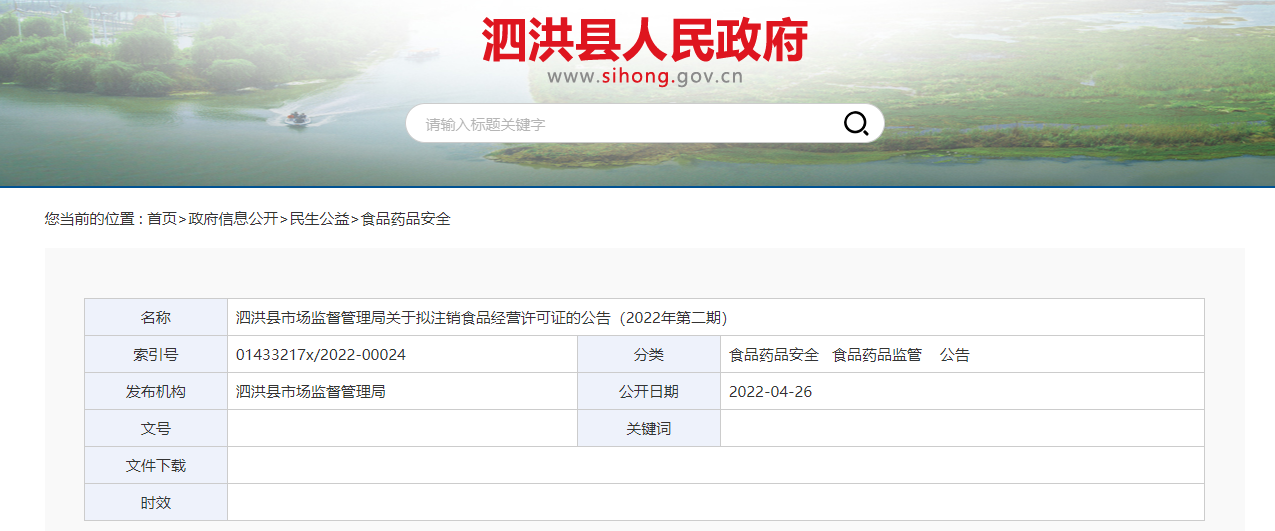Click the speedboat in the banner image
The width and height of the screenshot is (1275, 531).
pyautogui.click(x=296, y=120)
